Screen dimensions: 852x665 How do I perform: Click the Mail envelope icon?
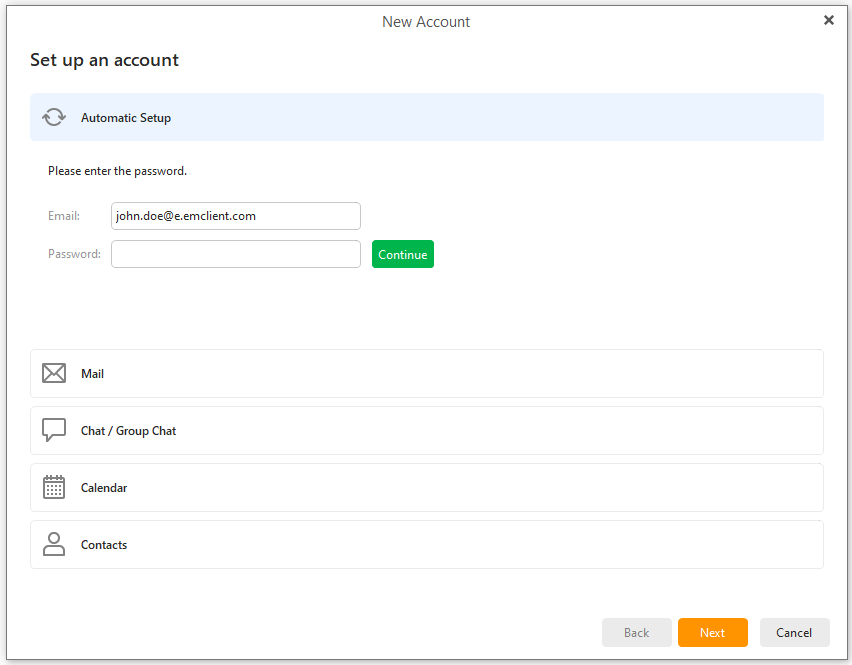tap(54, 373)
